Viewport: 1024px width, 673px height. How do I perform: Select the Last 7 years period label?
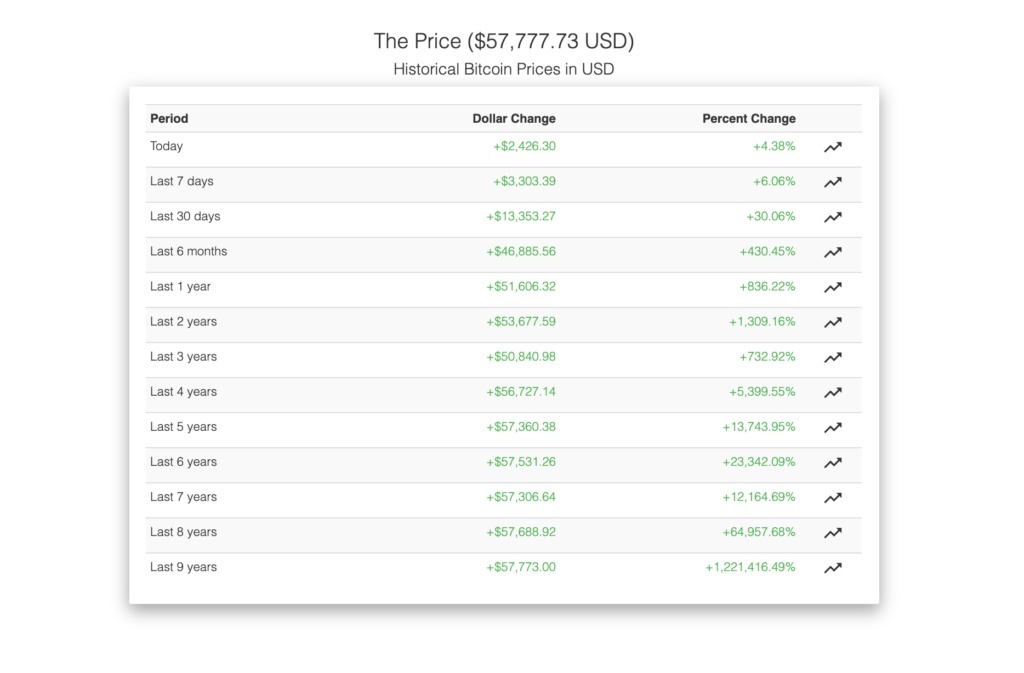(x=183, y=497)
